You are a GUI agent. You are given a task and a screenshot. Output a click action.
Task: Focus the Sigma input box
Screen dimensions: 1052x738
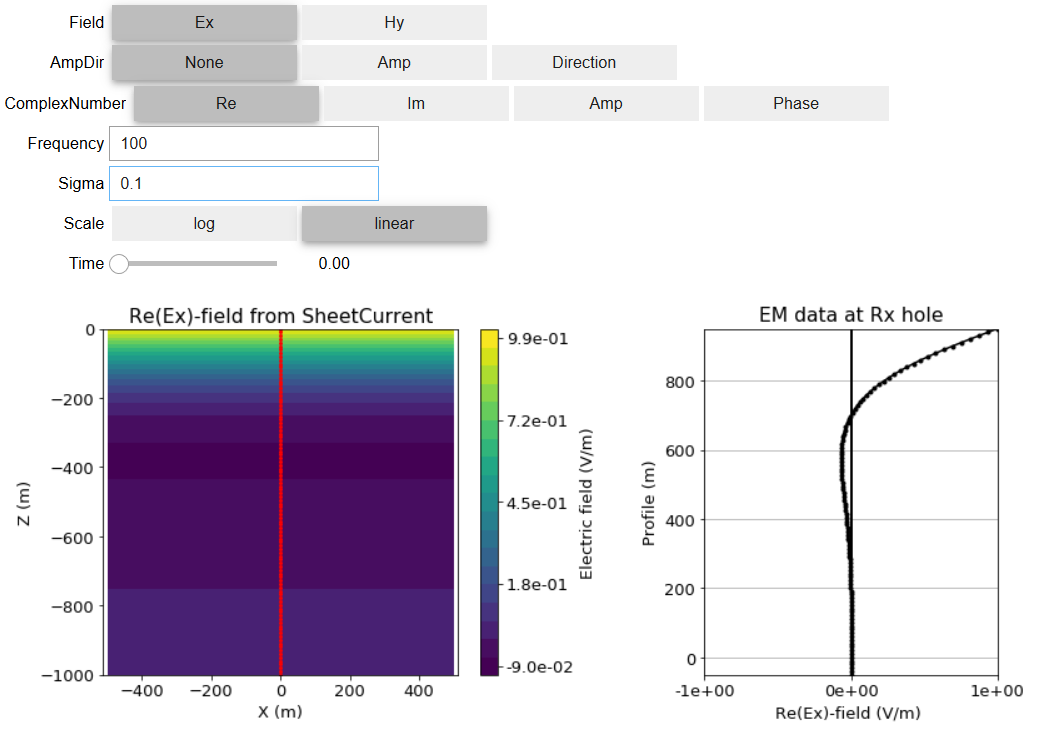(x=244, y=184)
